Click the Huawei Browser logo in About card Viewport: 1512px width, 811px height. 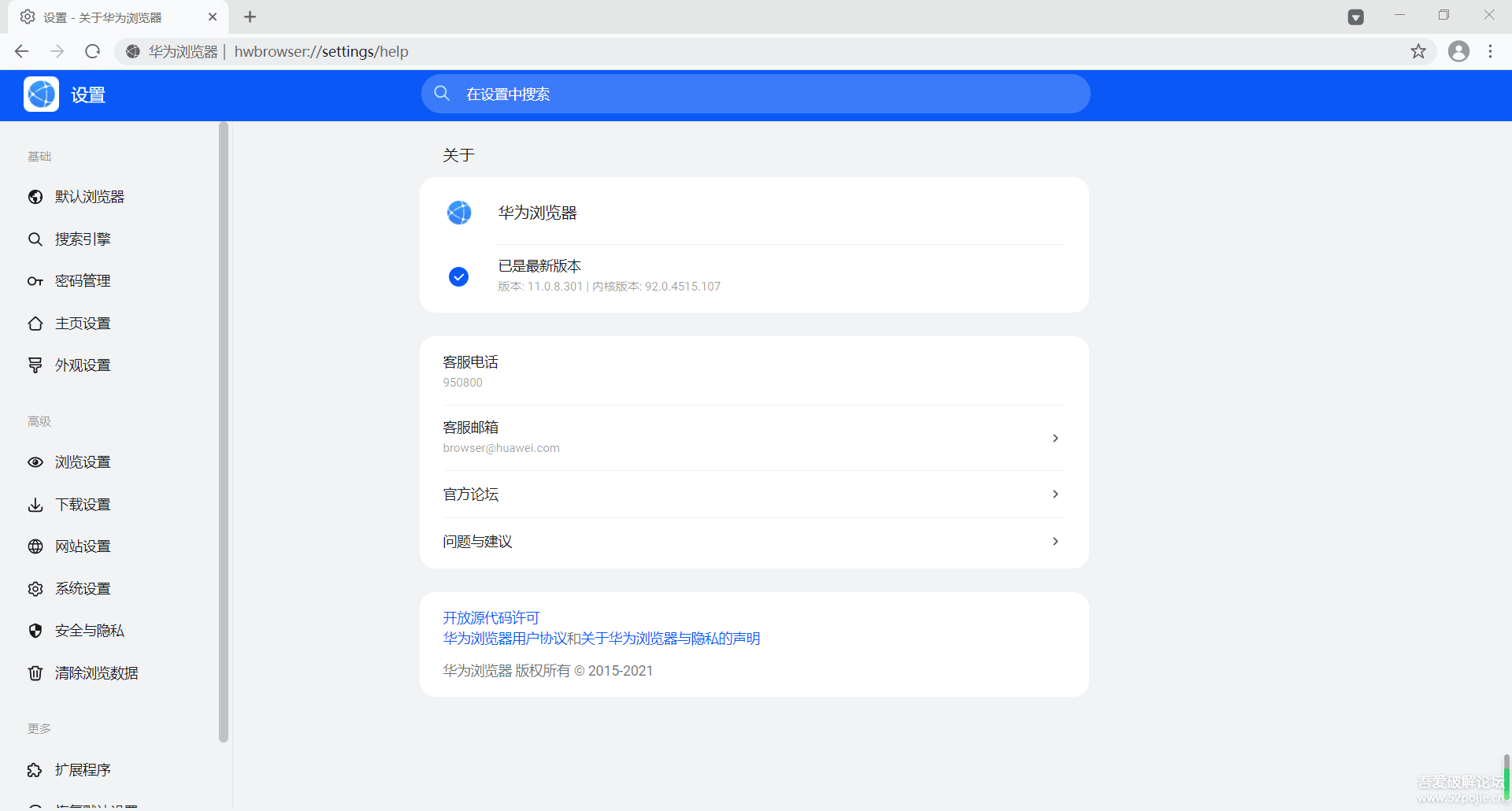[x=459, y=213]
